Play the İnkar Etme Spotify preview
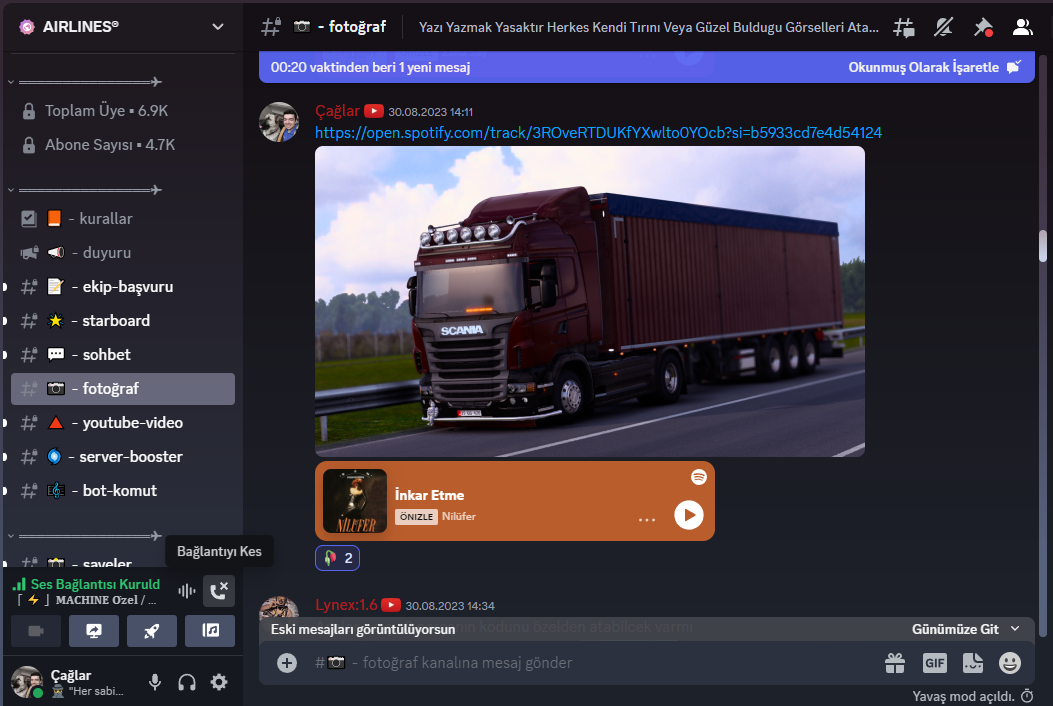The width and height of the screenshot is (1053, 706). (688, 515)
